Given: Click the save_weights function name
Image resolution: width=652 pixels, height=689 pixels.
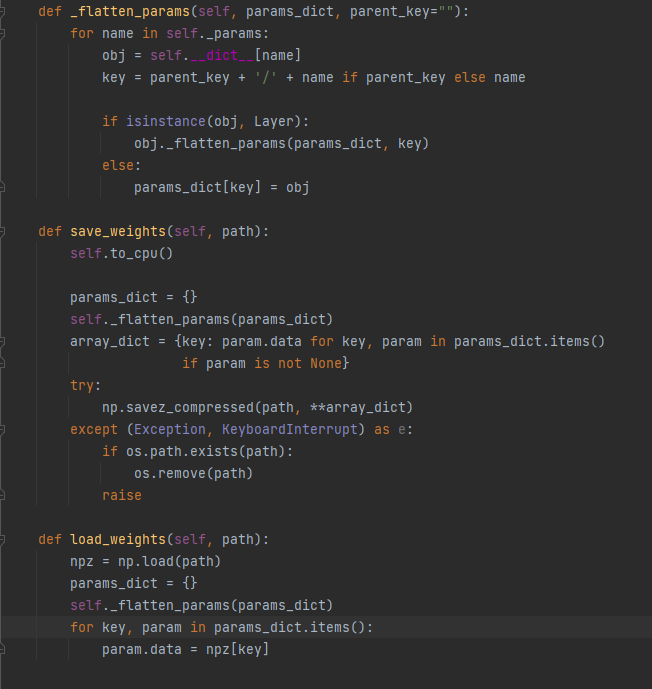Looking at the screenshot, I should coord(118,232).
